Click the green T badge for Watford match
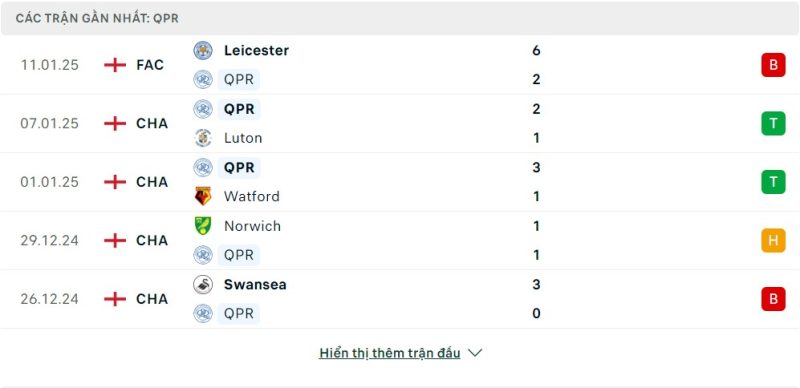This screenshot has width=800, height=388. (x=773, y=182)
